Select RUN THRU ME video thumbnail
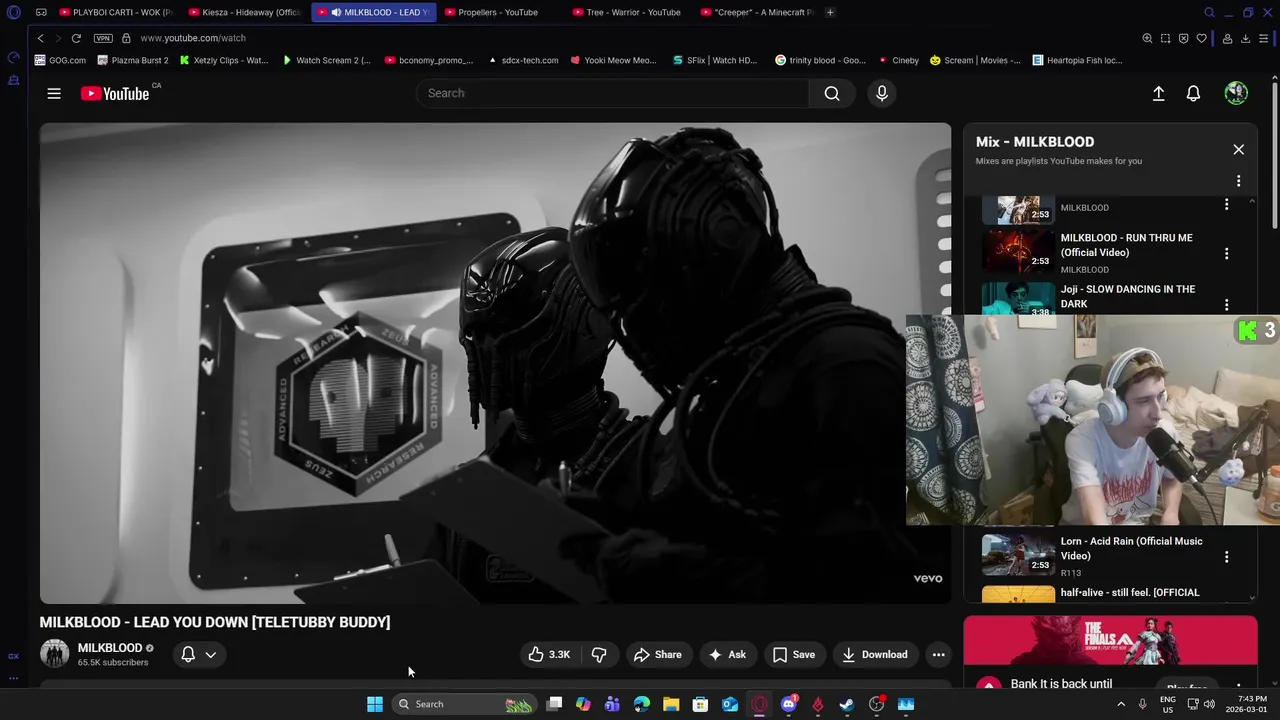Viewport: 1280px width, 720px height. [x=1018, y=252]
